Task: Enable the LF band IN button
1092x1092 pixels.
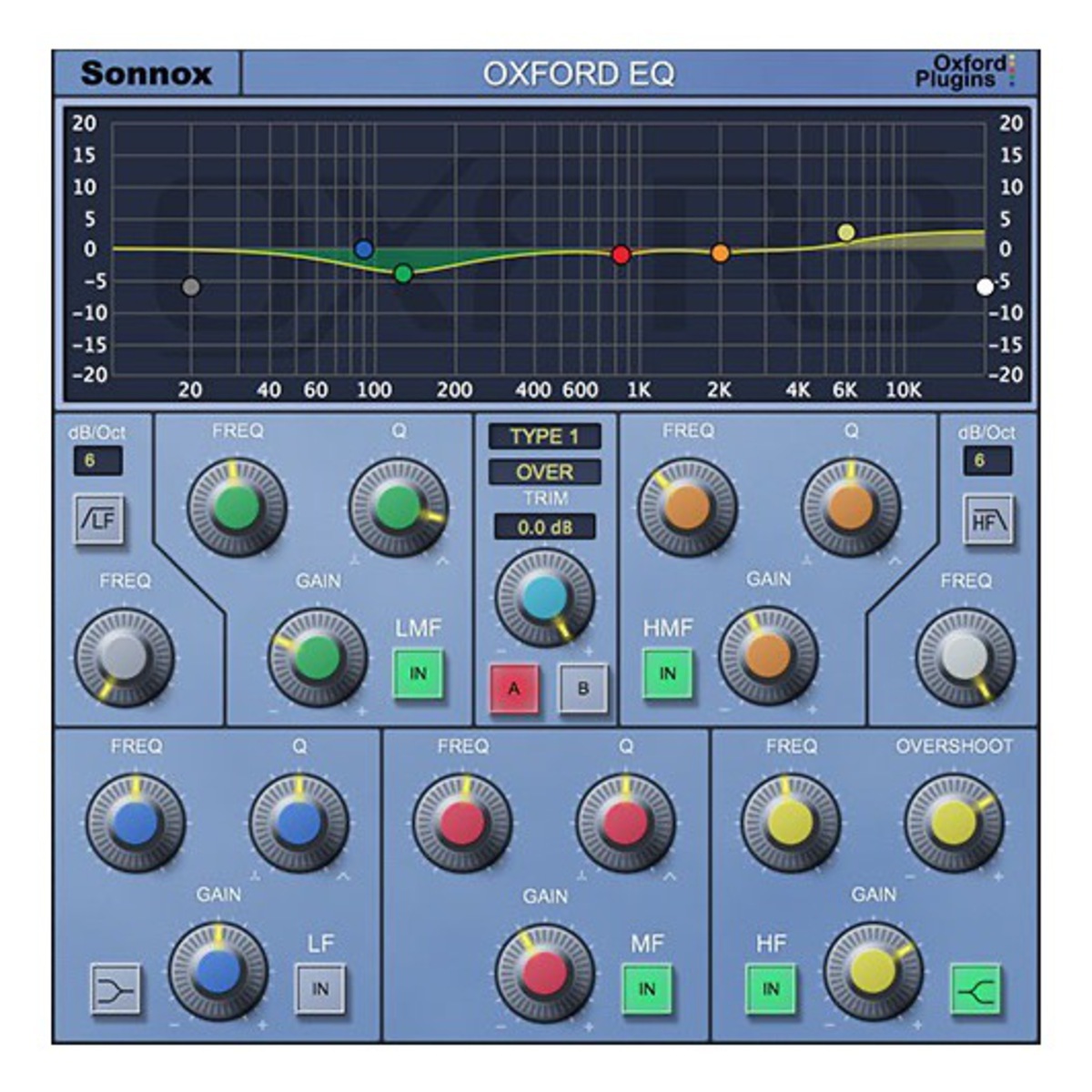Action: [x=320, y=988]
